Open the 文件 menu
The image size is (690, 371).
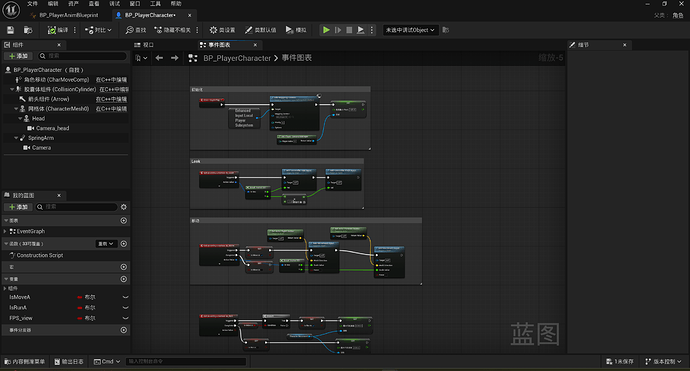pos(32,4)
